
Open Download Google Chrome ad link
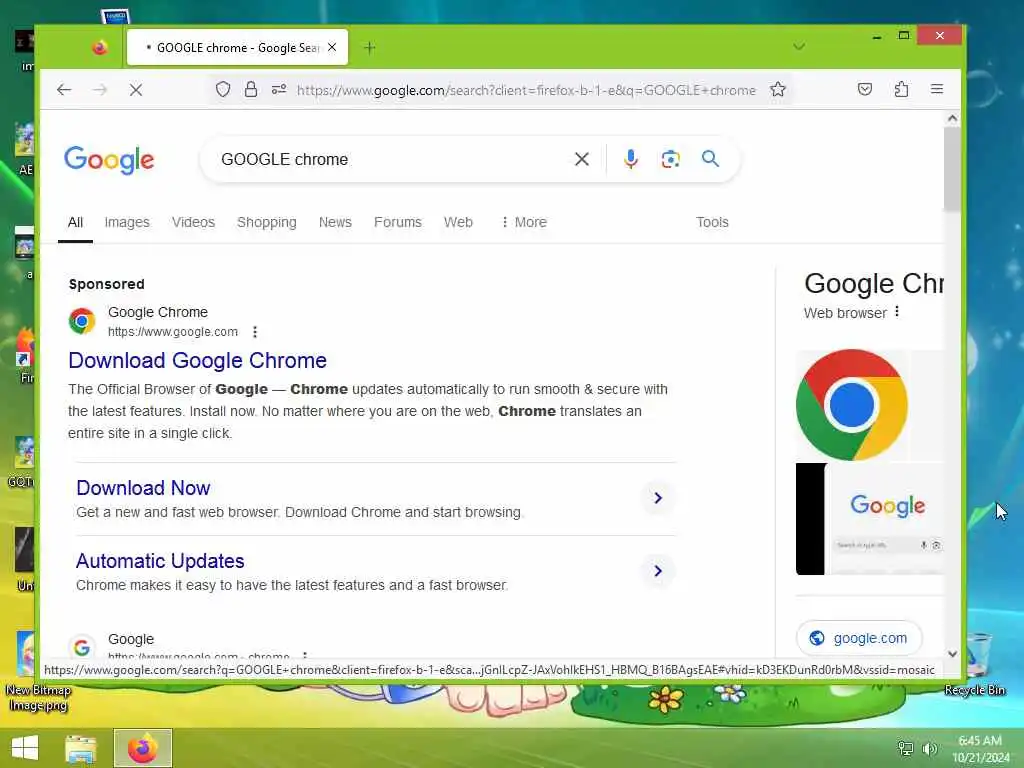pos(197,360)
